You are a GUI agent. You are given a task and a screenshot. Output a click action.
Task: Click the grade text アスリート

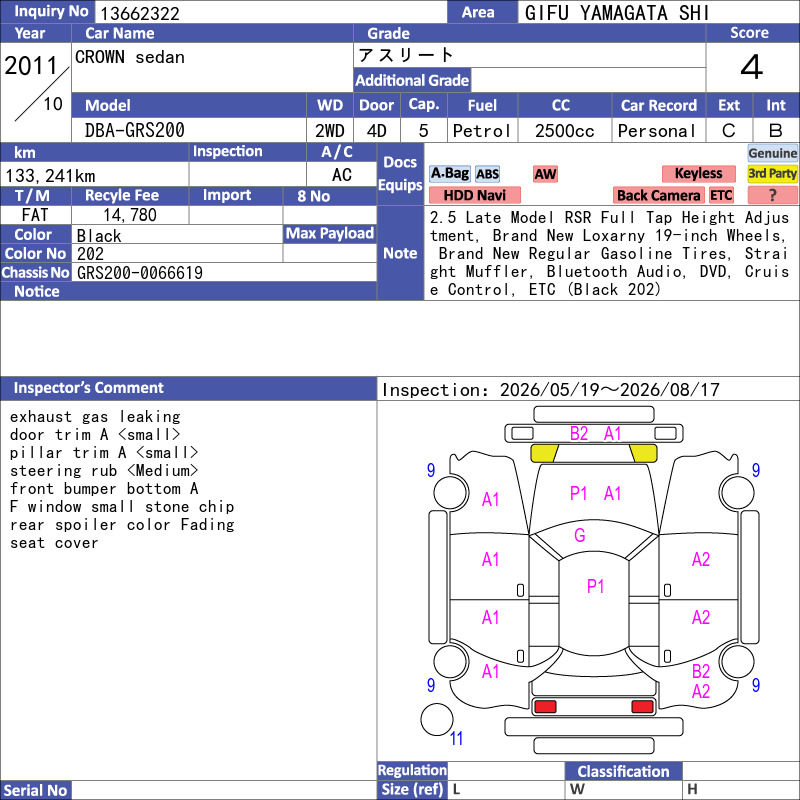click(406, 55)
